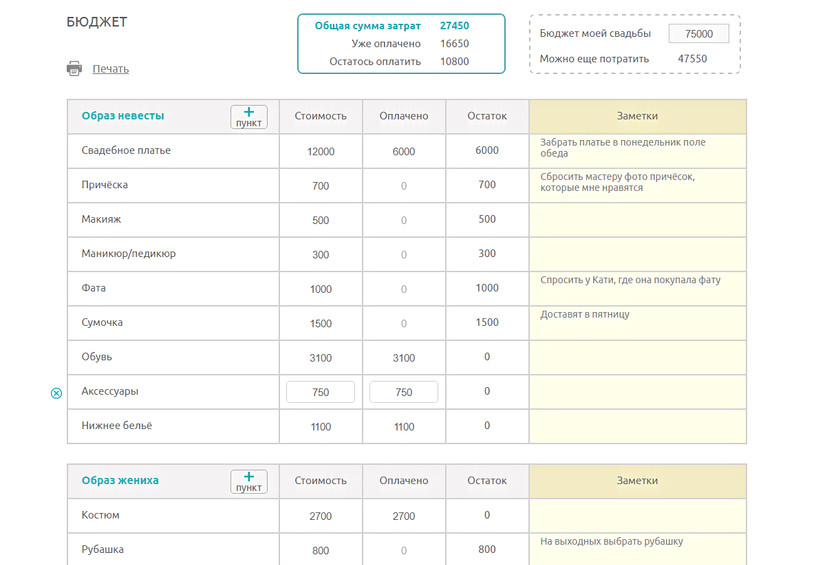Select the Аксессуары row label
The height and width of the screenshot is (565, 816).
click(110, 391)
